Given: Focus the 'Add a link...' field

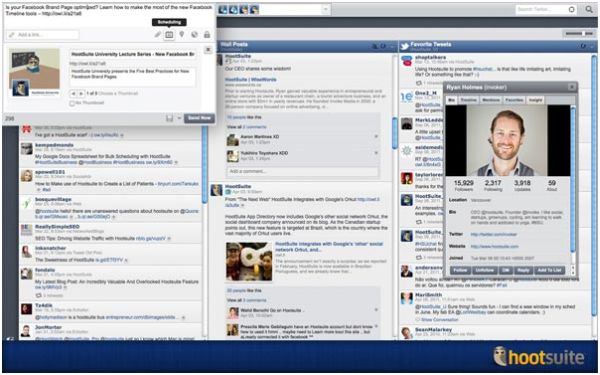Looking at the screenshot, I should coord(43,35).
